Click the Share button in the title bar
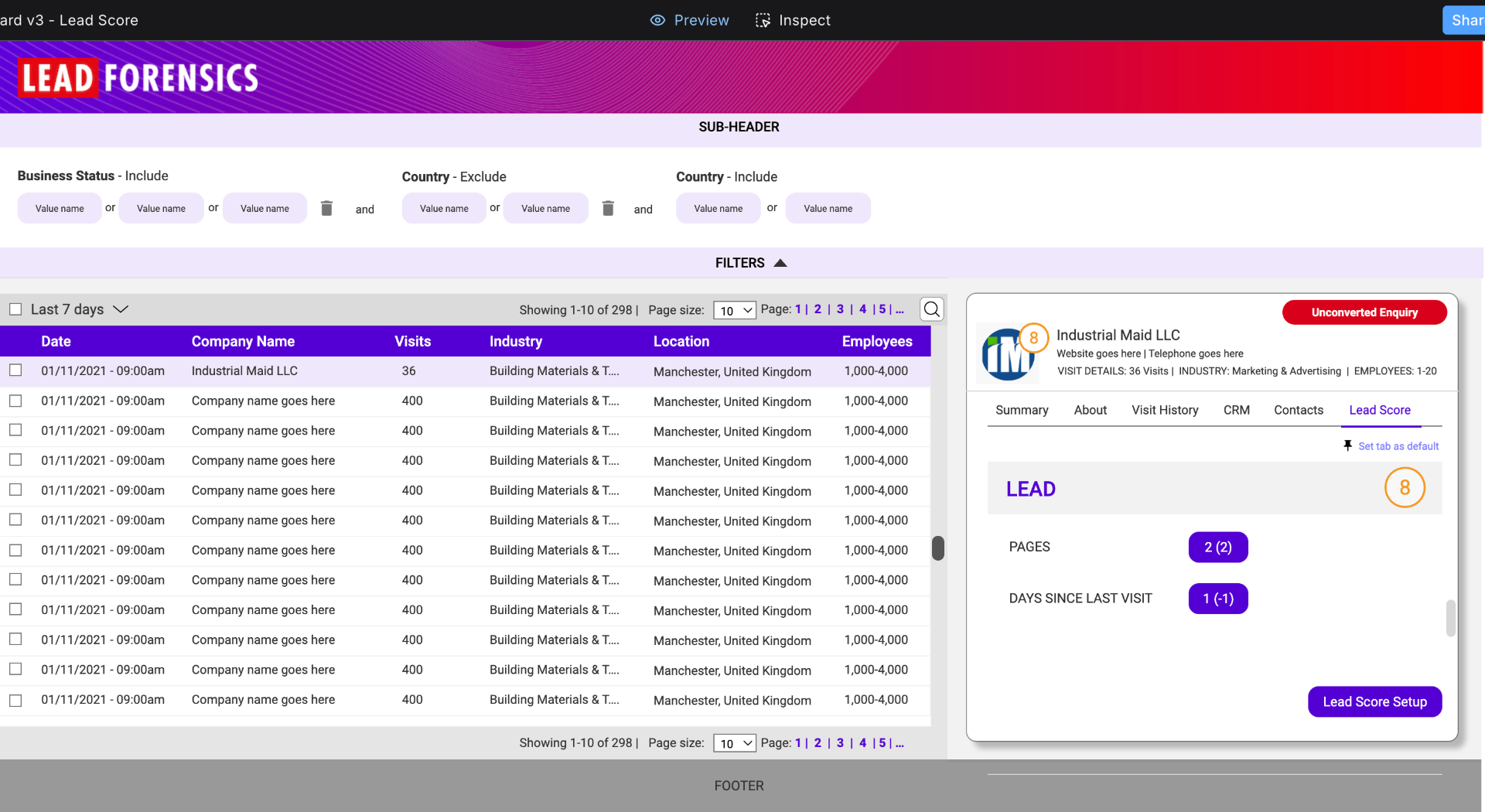 [x=1463, y=20]
